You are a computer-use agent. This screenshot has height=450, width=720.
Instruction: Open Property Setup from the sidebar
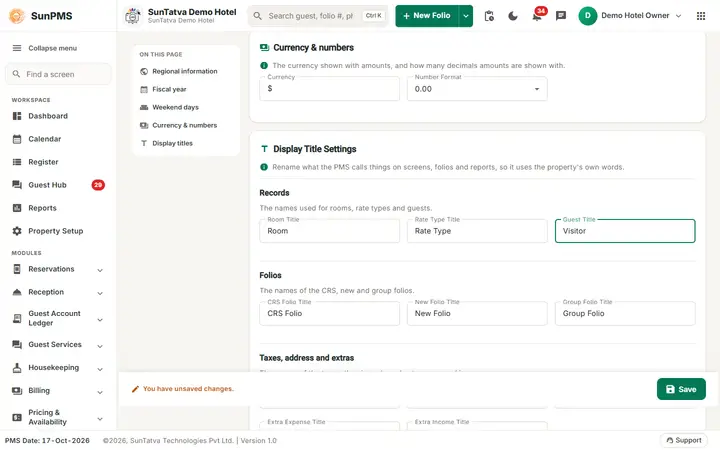pyautogui.click(x=58, y=231)
